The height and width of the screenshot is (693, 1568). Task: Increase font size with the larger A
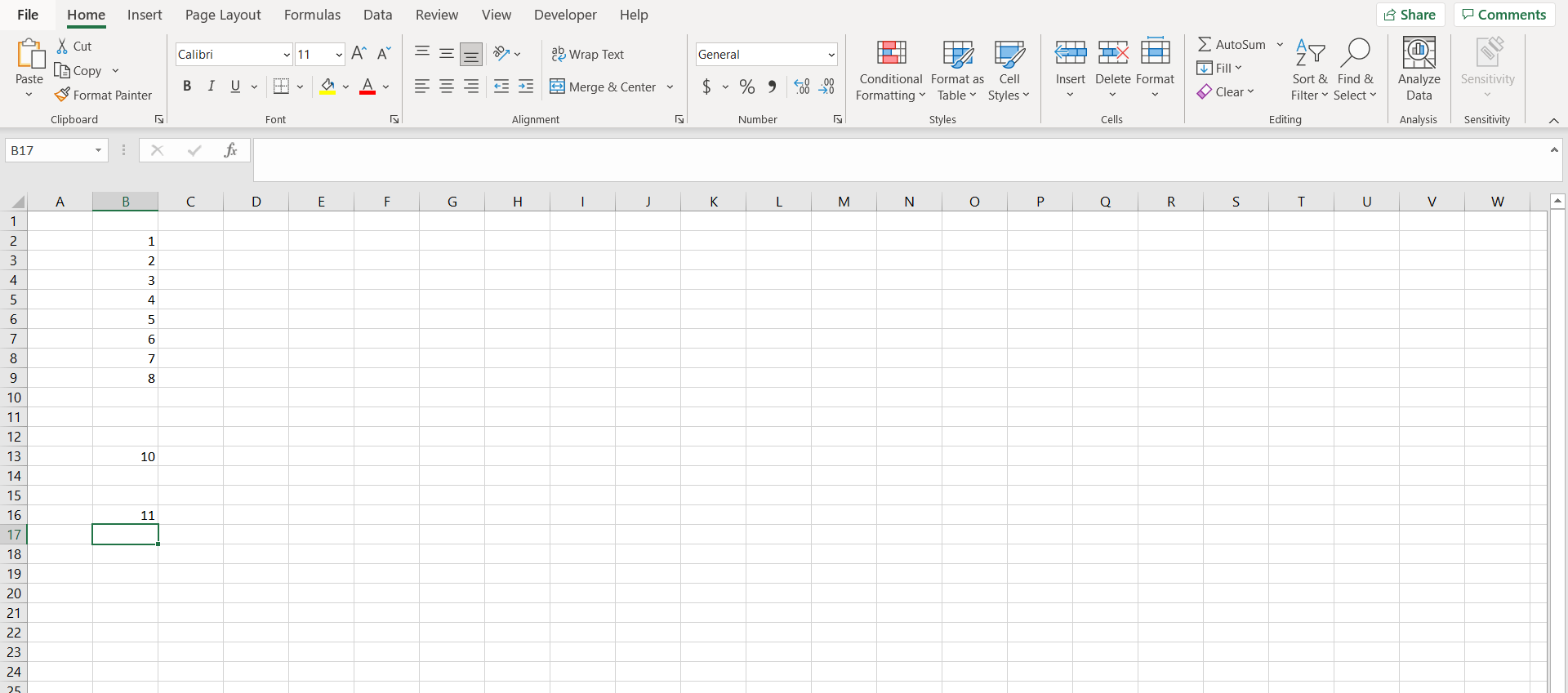[359, 54]
